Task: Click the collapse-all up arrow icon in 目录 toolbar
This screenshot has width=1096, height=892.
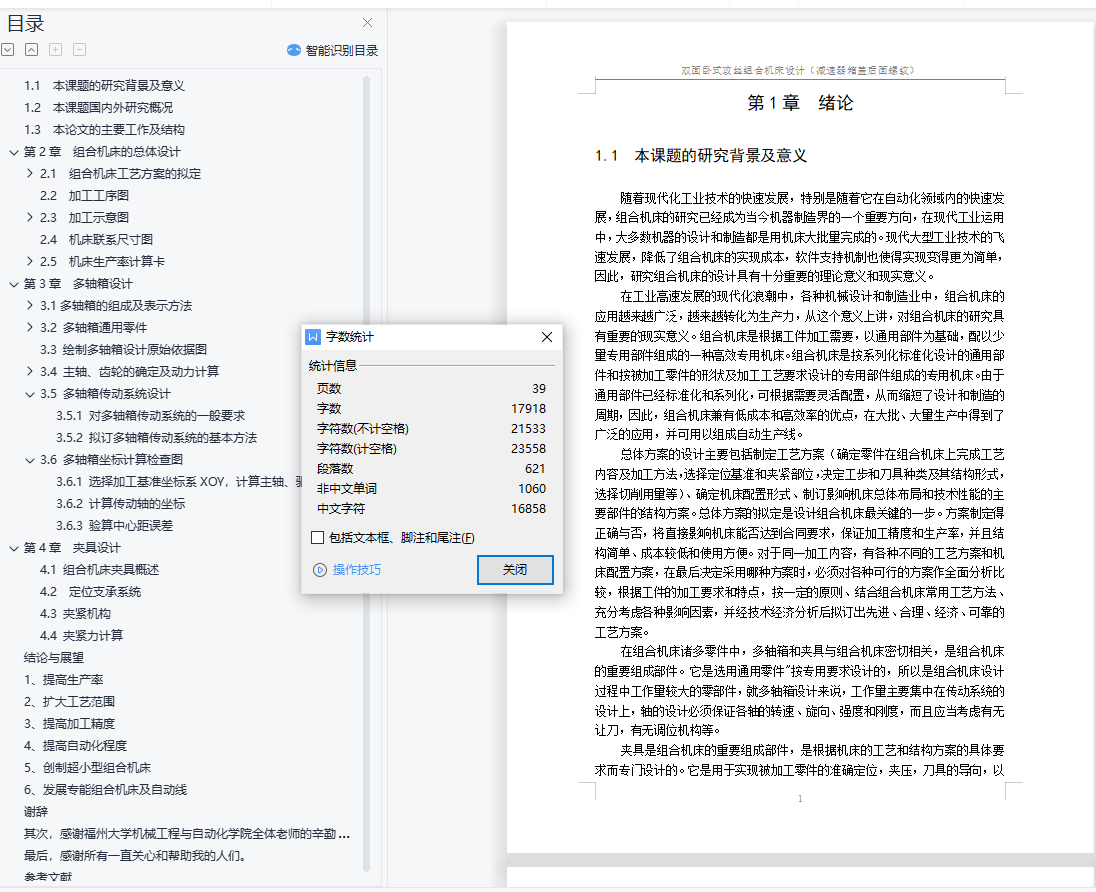Action: (x=31, y=50)
